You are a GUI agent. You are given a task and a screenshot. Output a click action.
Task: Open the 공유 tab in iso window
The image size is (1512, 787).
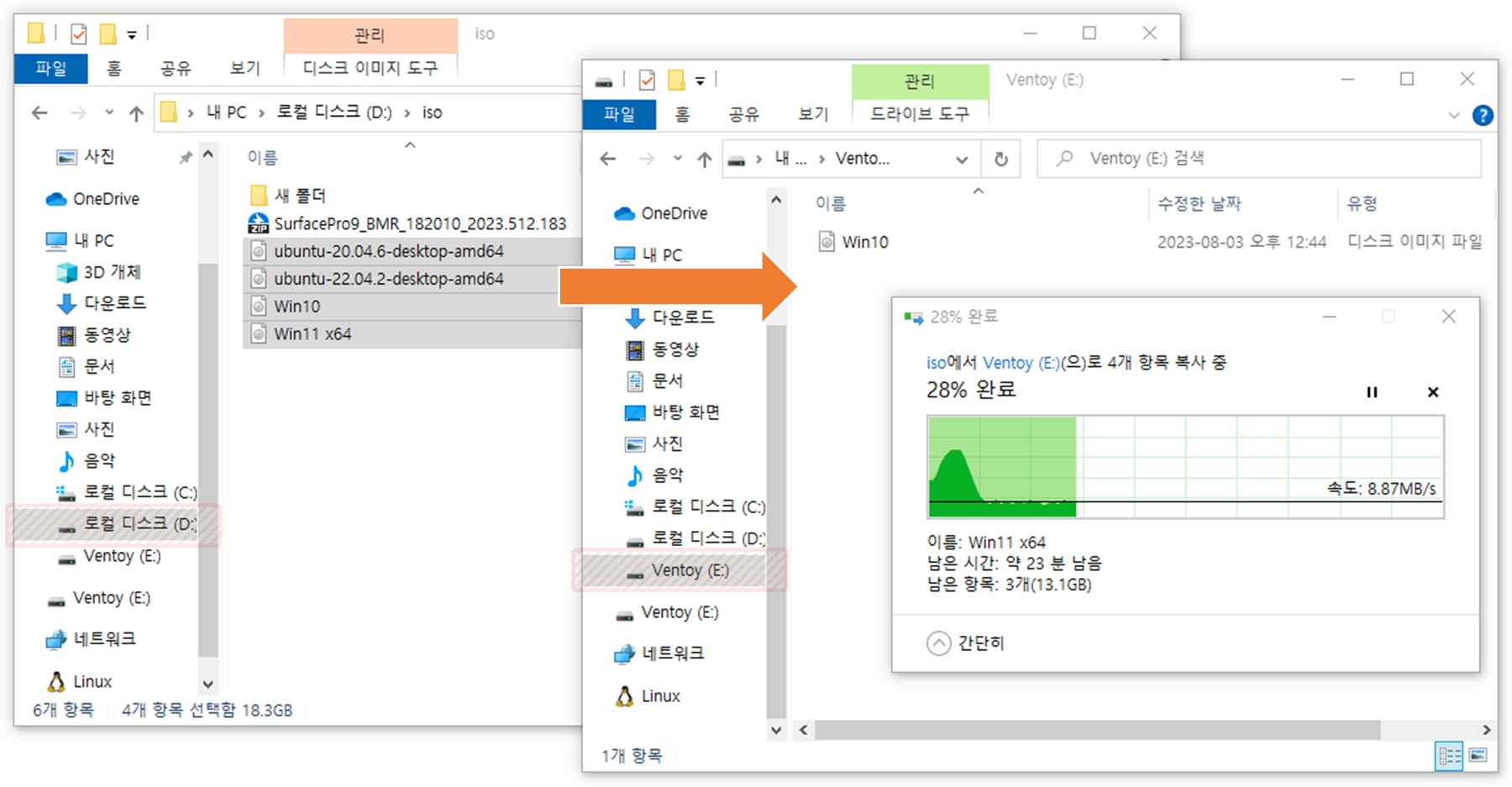pos(176,68)
